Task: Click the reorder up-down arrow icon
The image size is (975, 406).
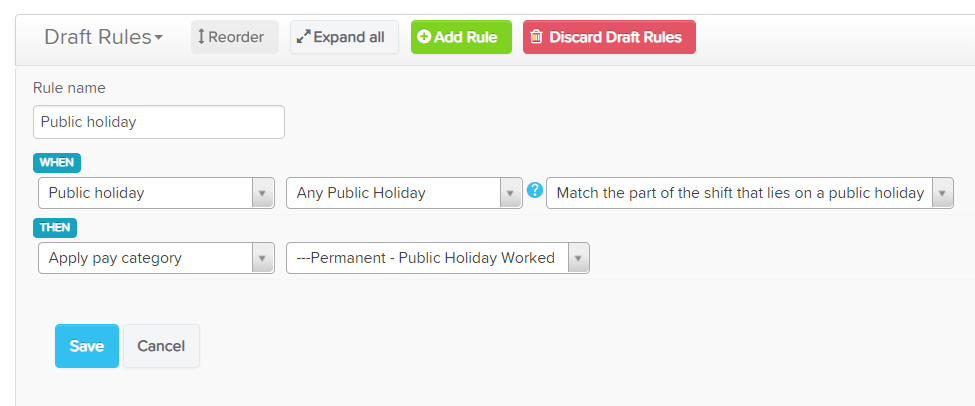Action: coord(201,37)
